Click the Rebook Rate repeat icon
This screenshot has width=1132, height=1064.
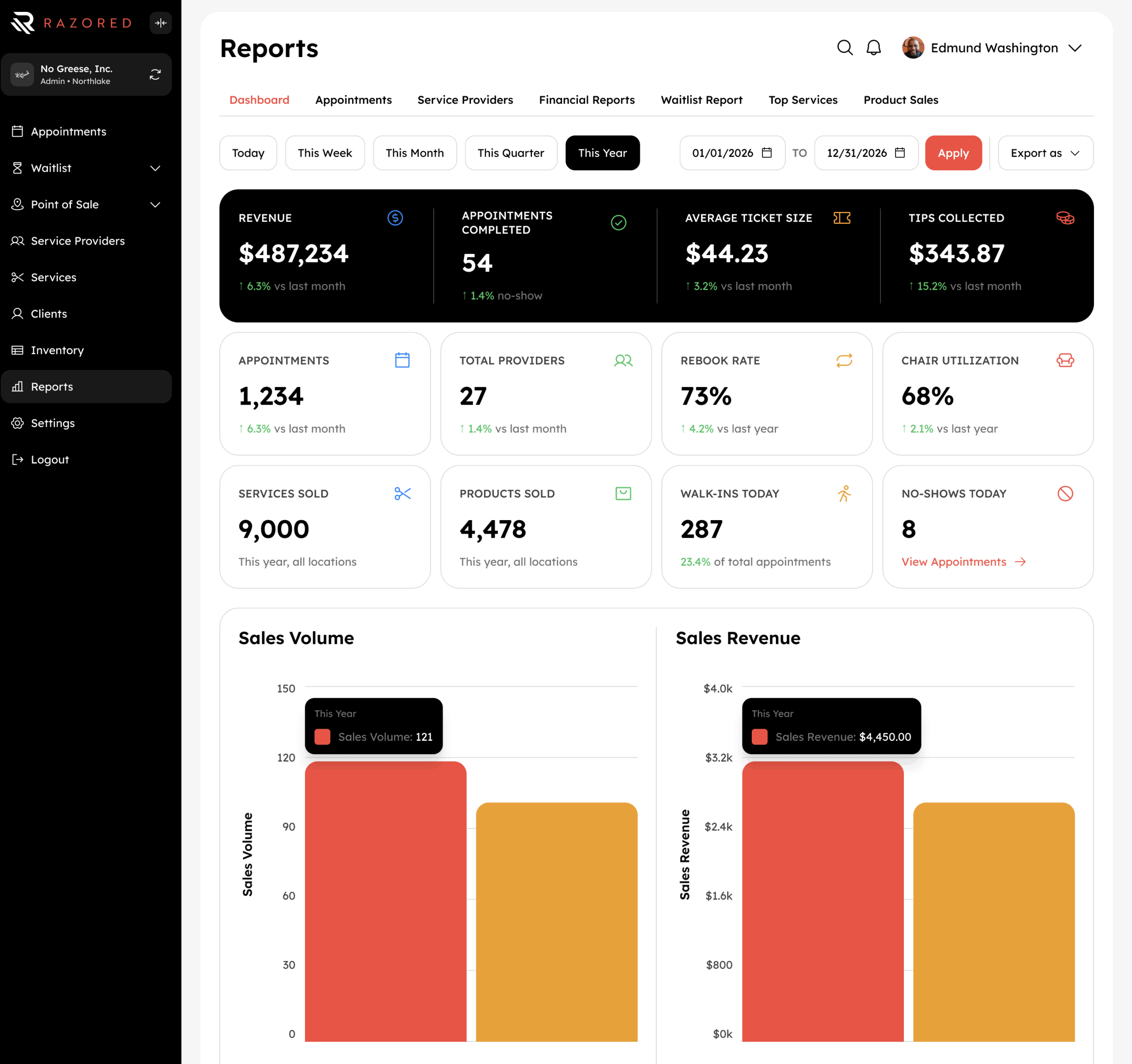(844, 360)
